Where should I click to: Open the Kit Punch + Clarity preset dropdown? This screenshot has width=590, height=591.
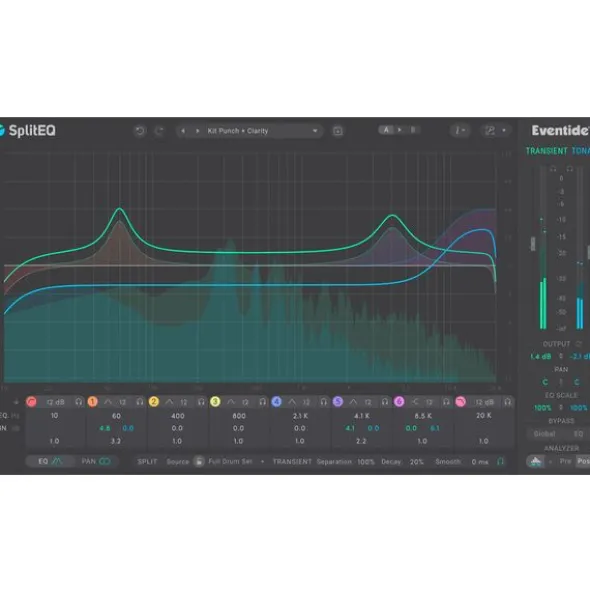(x=262, y=131)
